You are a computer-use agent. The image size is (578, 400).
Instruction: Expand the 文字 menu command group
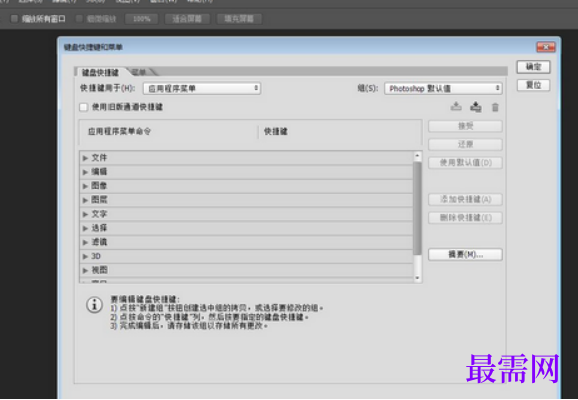[x=85, y=214]
